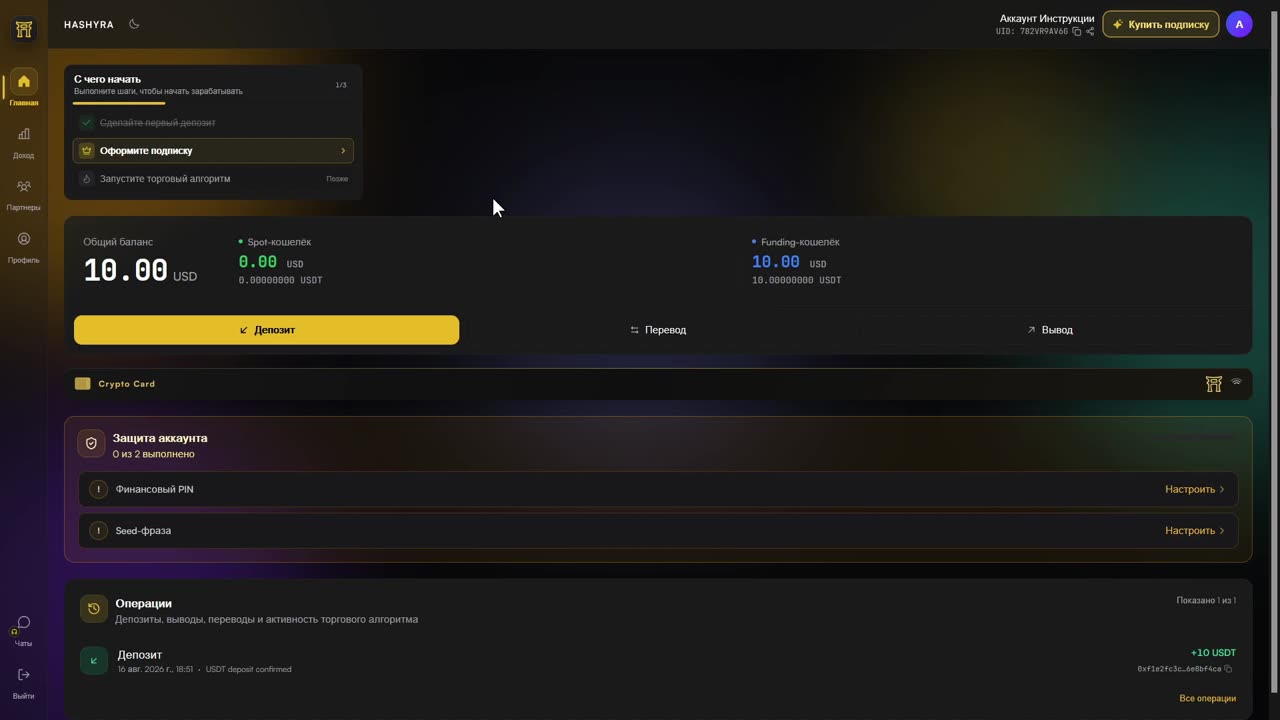
Task: Check the first deposit step checkbox
Action: click(87, 122)
